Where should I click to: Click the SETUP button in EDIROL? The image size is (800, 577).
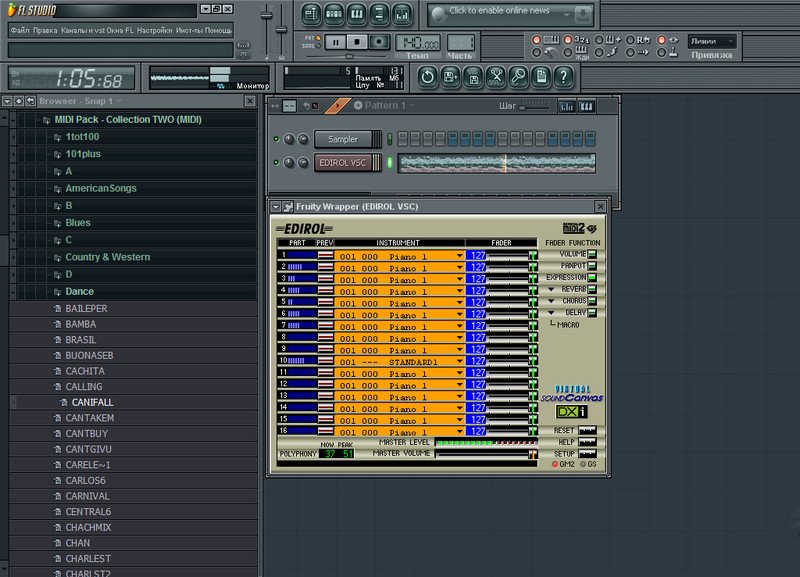[x=587, y=452]
